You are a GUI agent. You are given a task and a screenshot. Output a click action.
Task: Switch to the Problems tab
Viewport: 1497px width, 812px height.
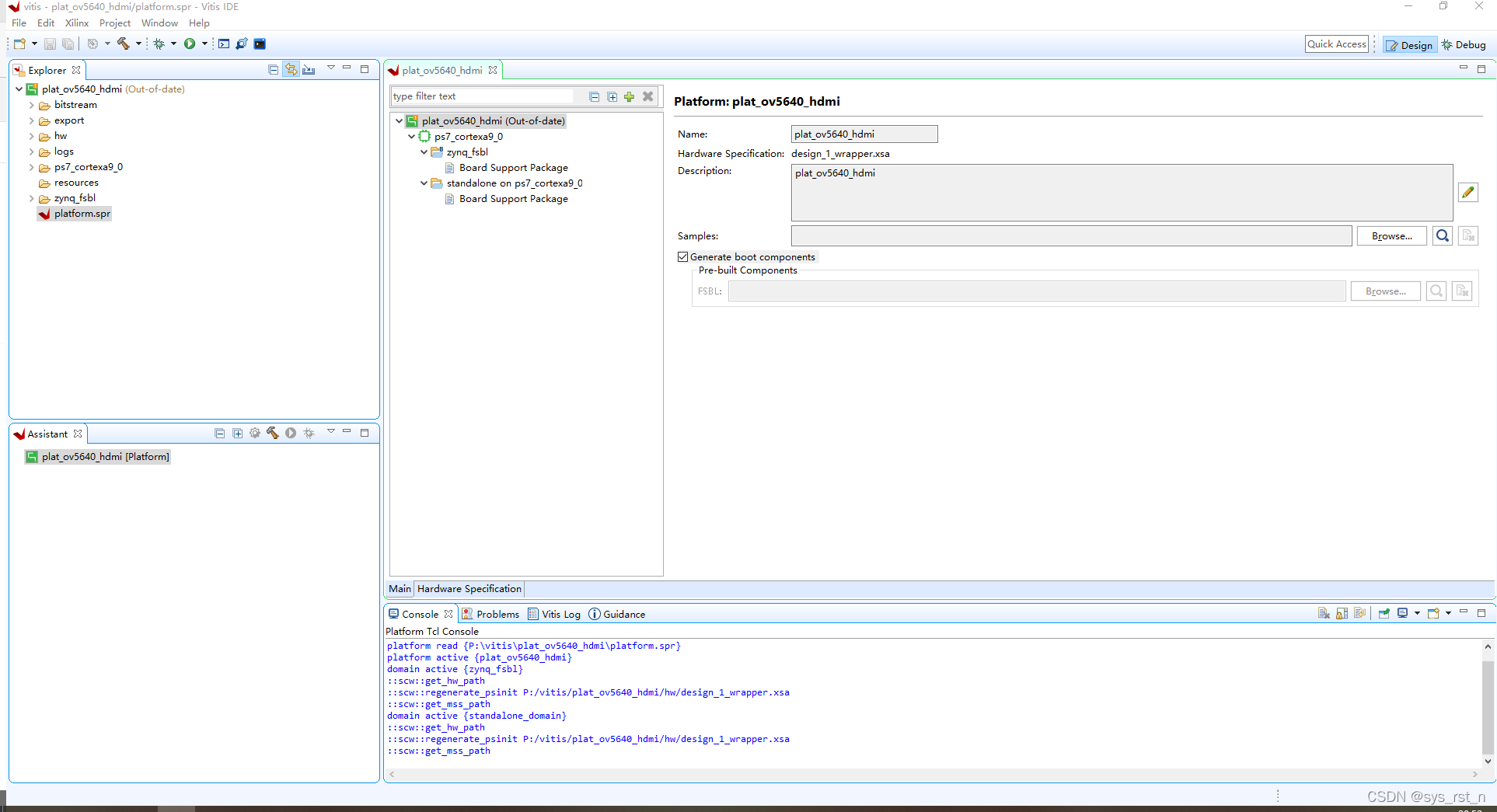tap(490, 614)
